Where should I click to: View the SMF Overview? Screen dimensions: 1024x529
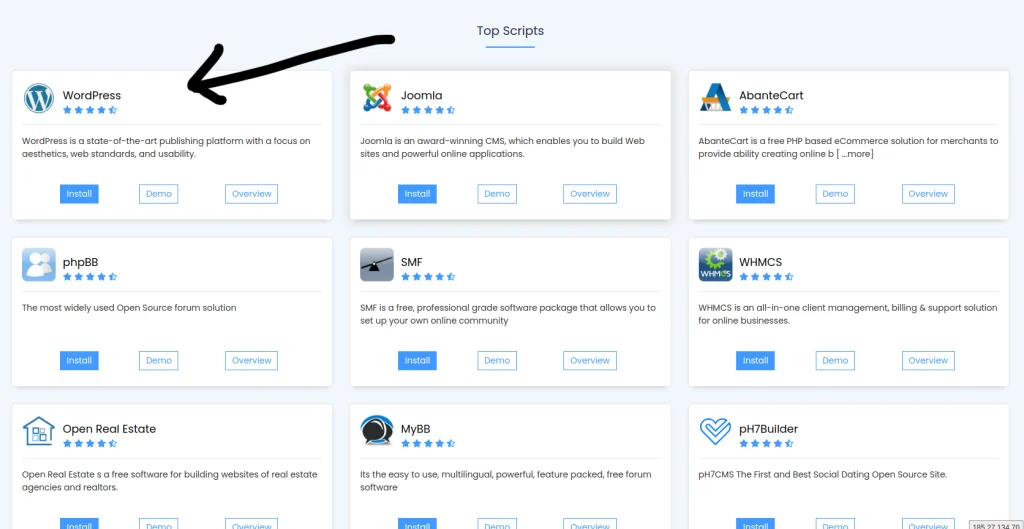pyautogui.click(x=590, y=361)
